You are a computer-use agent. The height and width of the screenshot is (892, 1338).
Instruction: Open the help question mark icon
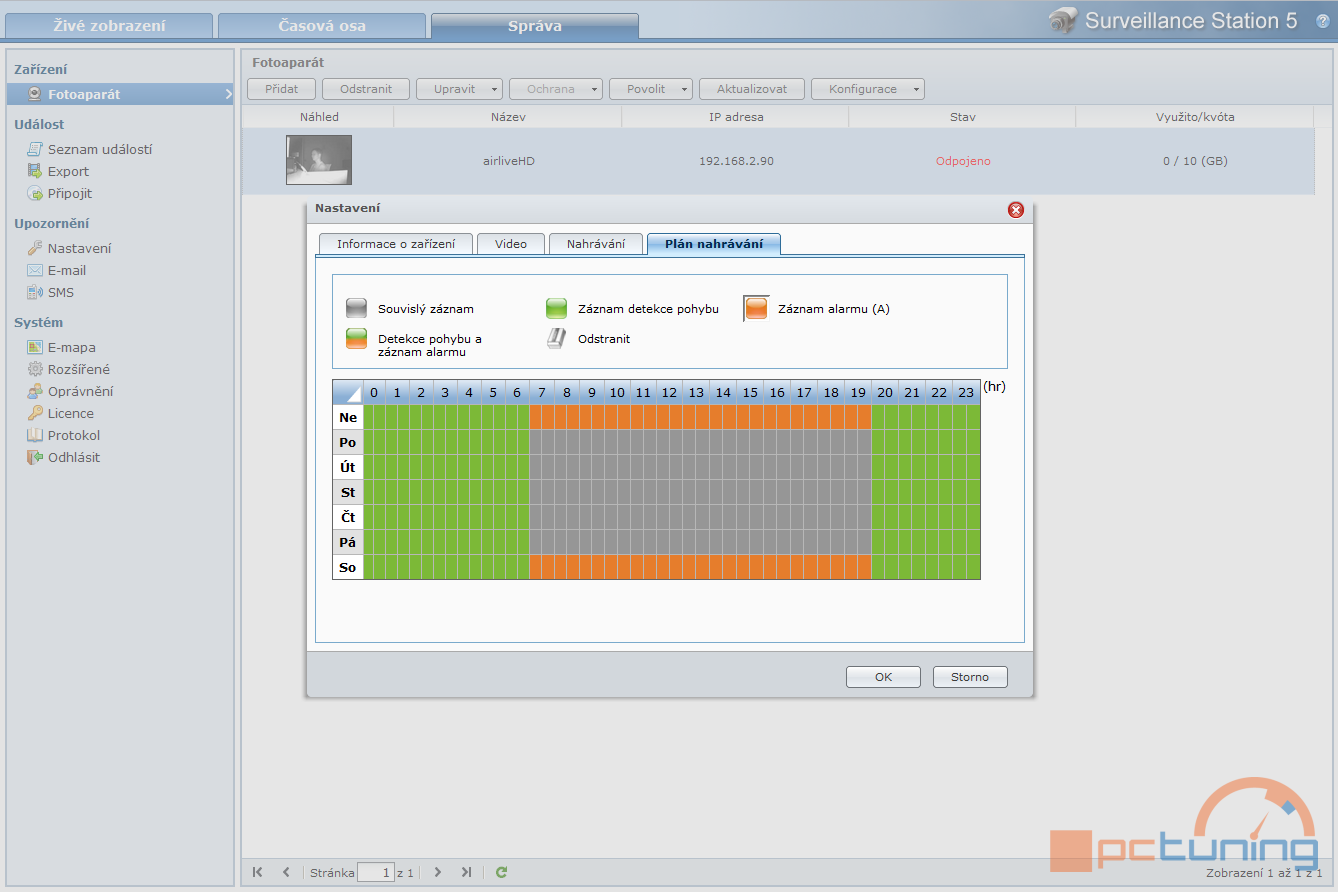tap(1322, 20)
